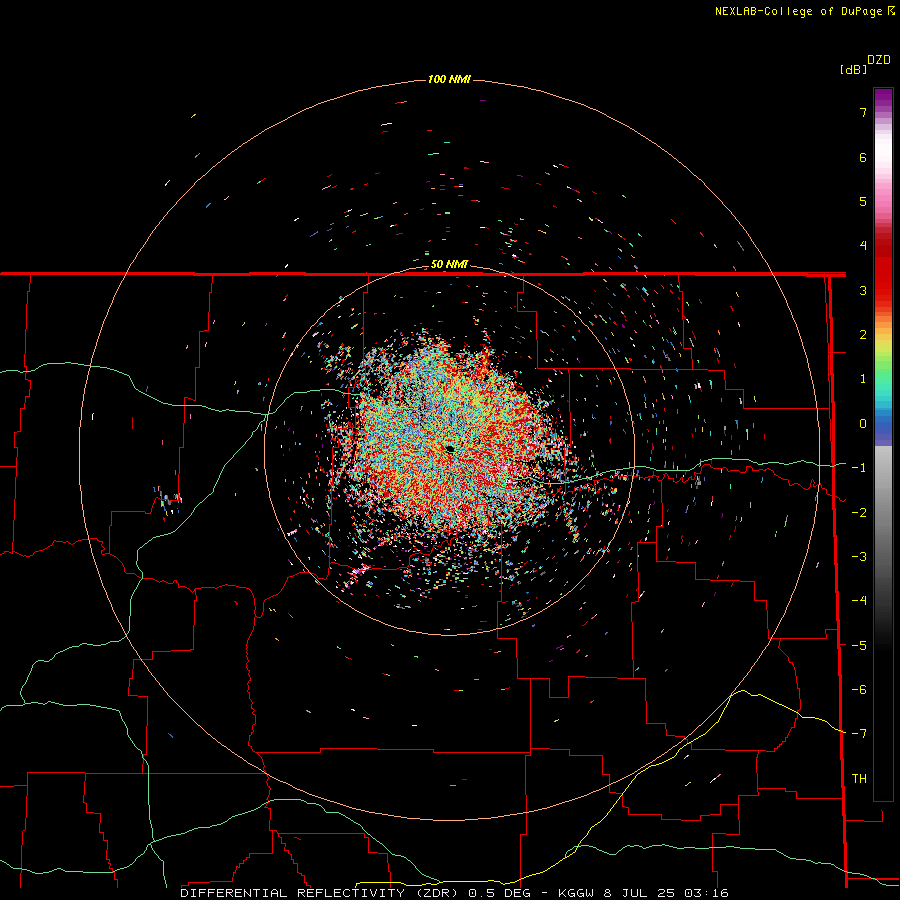900x900 pixels.
Task: Click the purple top of the ZDR color bar
Action: tap(883, 100)
